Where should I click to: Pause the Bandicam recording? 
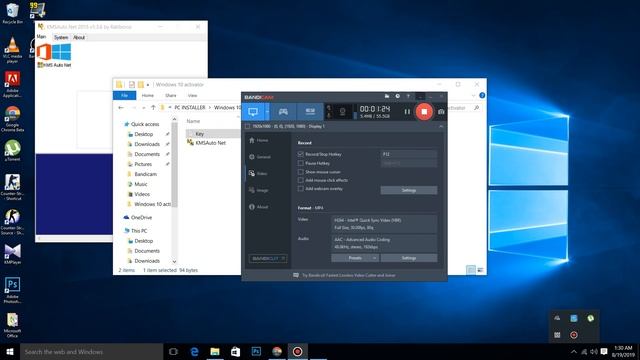pos(407,111)
